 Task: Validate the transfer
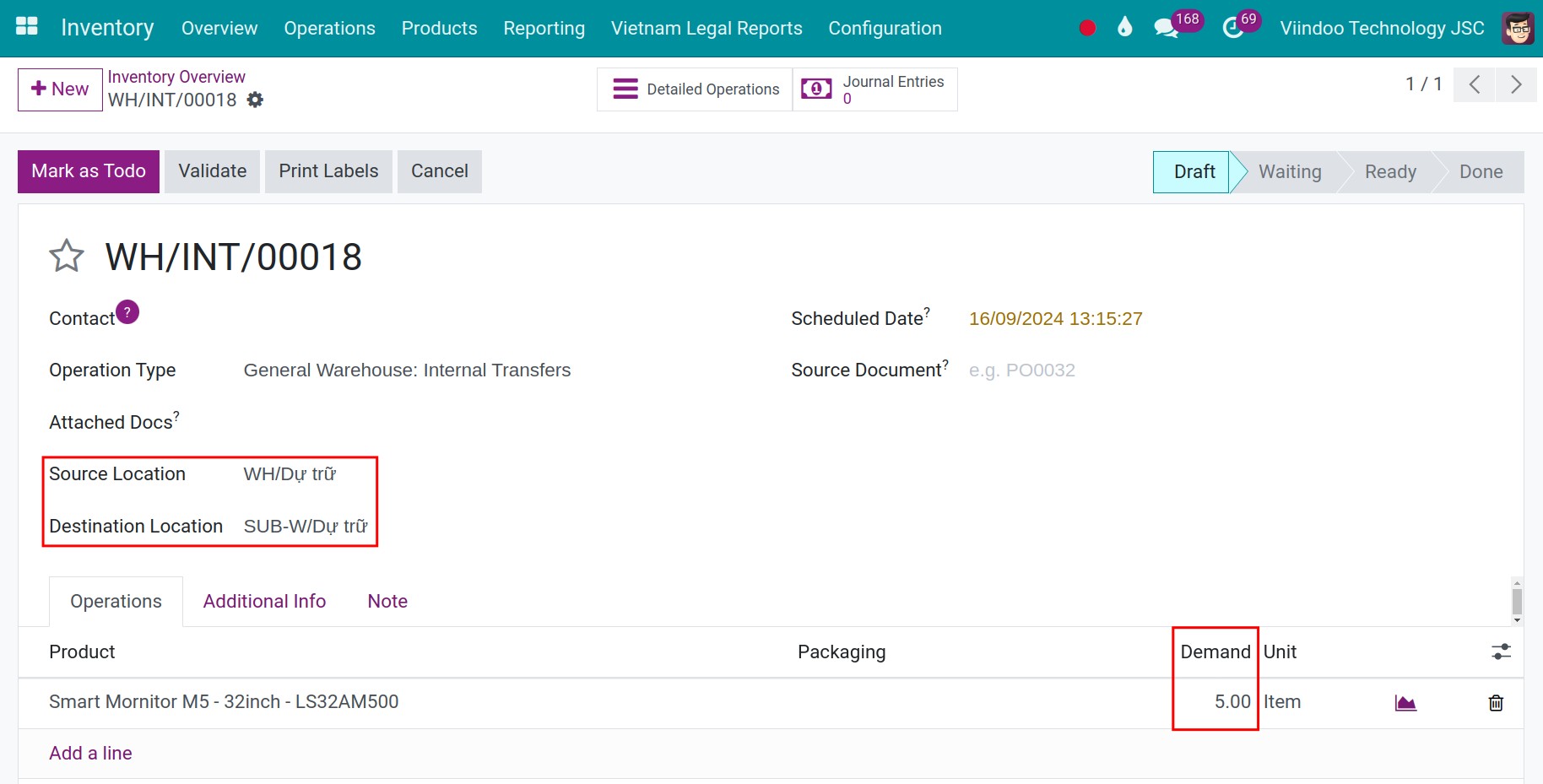[x=213, y=171]
